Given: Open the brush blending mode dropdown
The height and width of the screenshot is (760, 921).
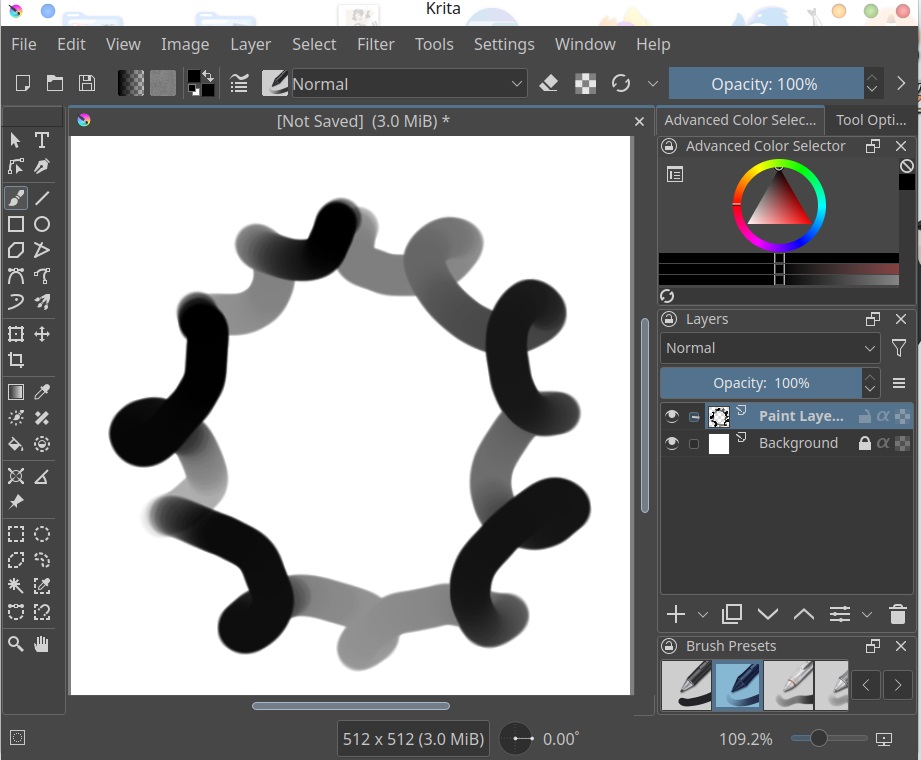Looking at the screenshot, I should coord(408,84).
